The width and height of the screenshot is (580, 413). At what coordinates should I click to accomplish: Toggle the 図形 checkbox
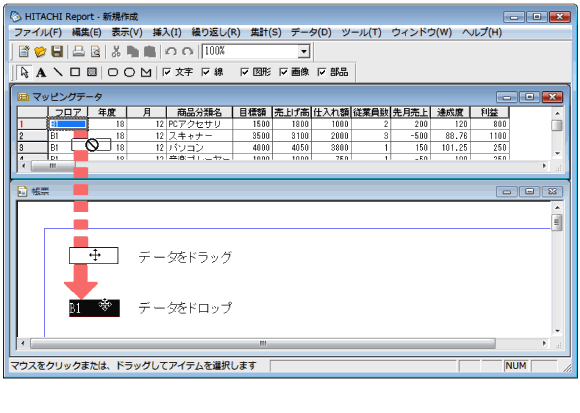[245, 72]
